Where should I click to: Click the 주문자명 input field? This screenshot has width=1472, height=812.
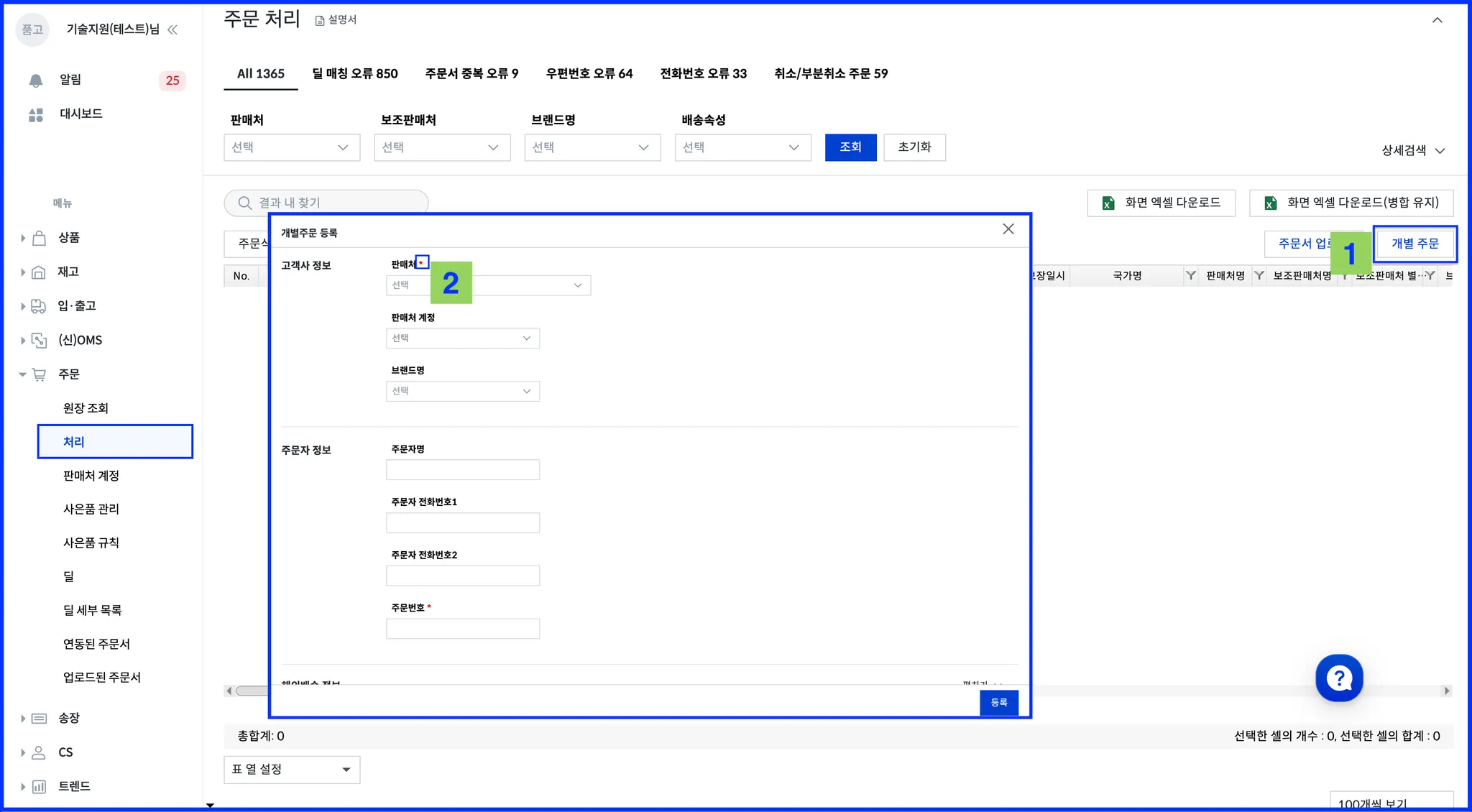click(x=463, y=470)
